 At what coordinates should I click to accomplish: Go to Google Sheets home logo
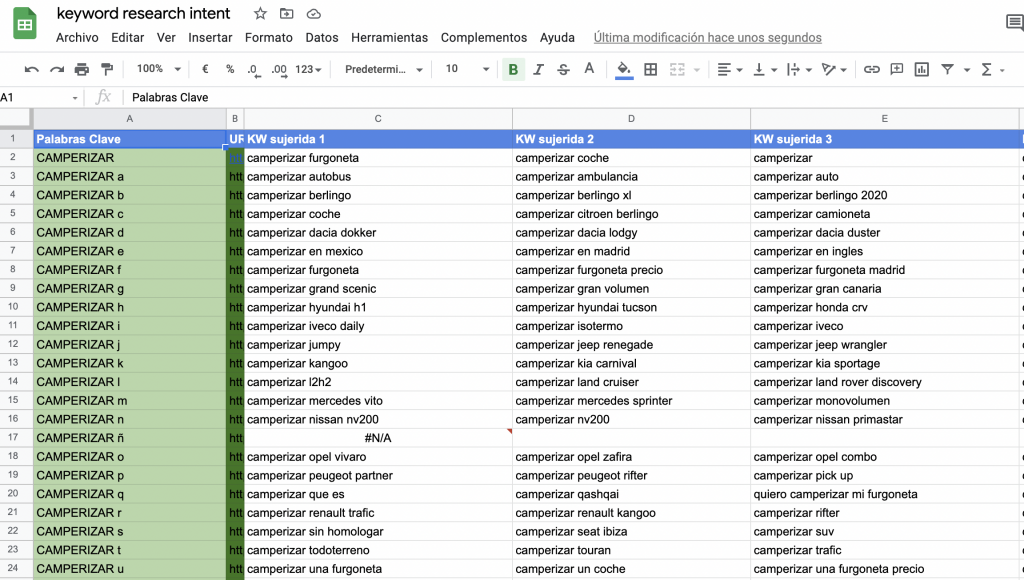[25, 24]
